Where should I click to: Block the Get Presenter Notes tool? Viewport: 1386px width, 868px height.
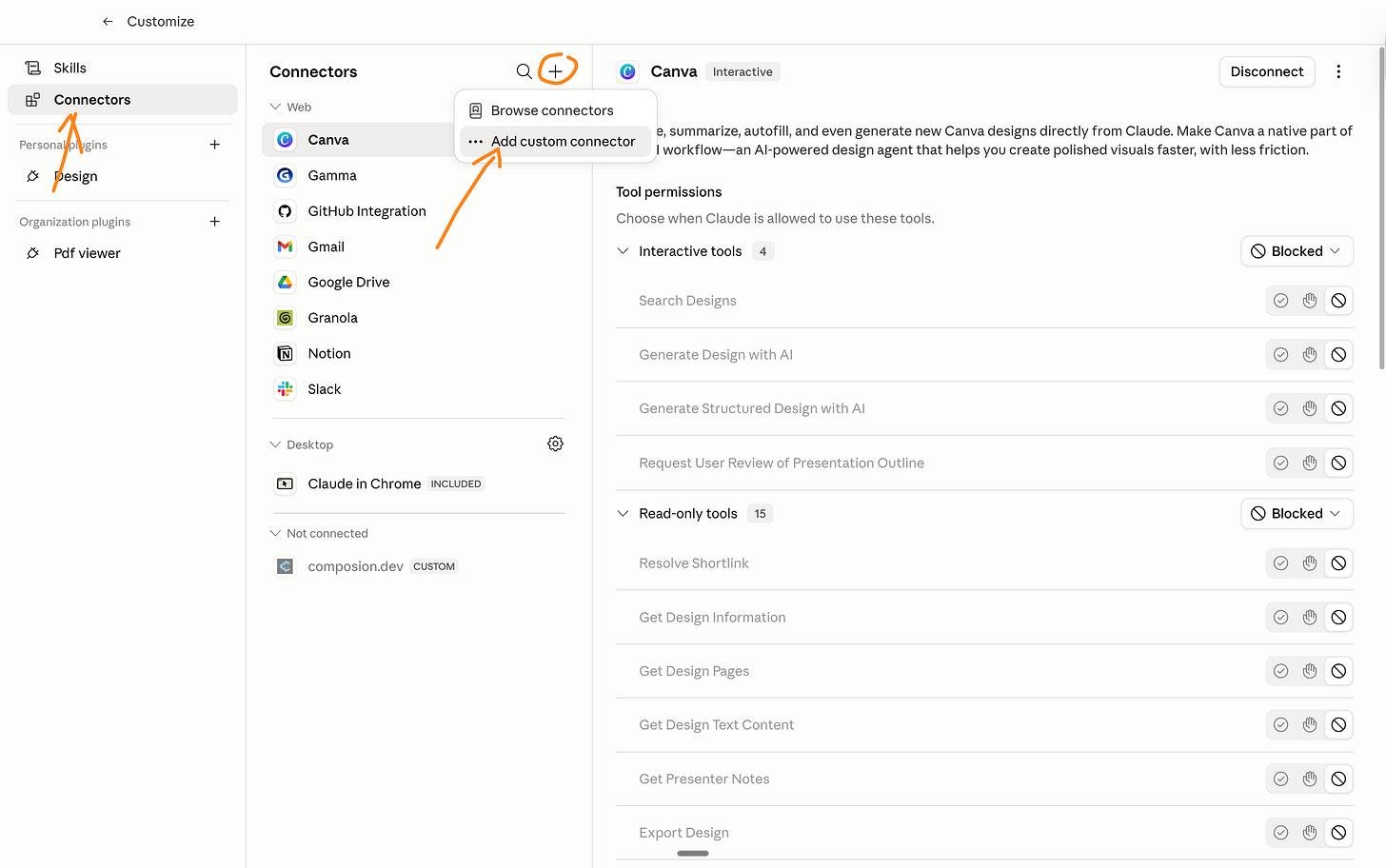1338,779
